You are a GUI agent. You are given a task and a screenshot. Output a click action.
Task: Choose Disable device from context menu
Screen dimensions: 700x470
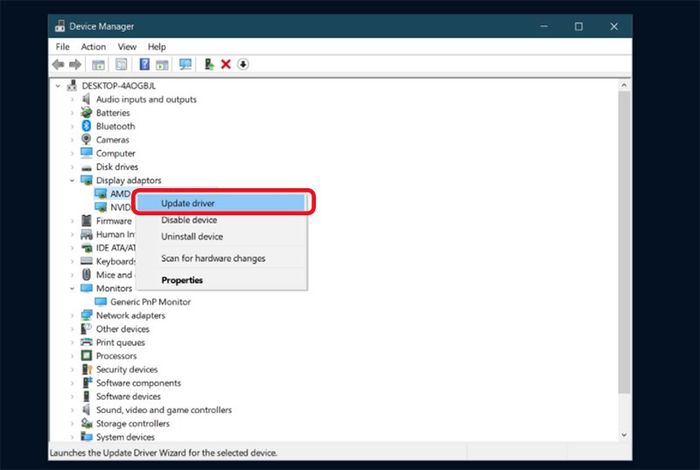click(x=221, y=220)
